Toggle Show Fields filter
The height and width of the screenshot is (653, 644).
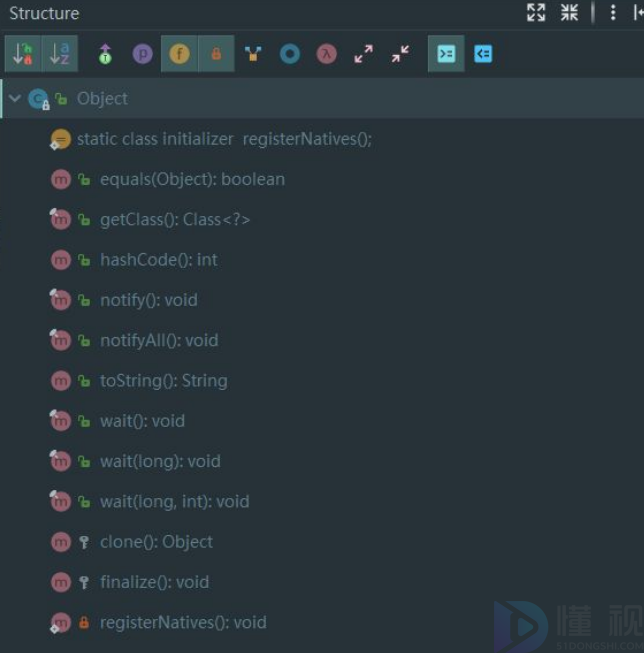[180, 54]
